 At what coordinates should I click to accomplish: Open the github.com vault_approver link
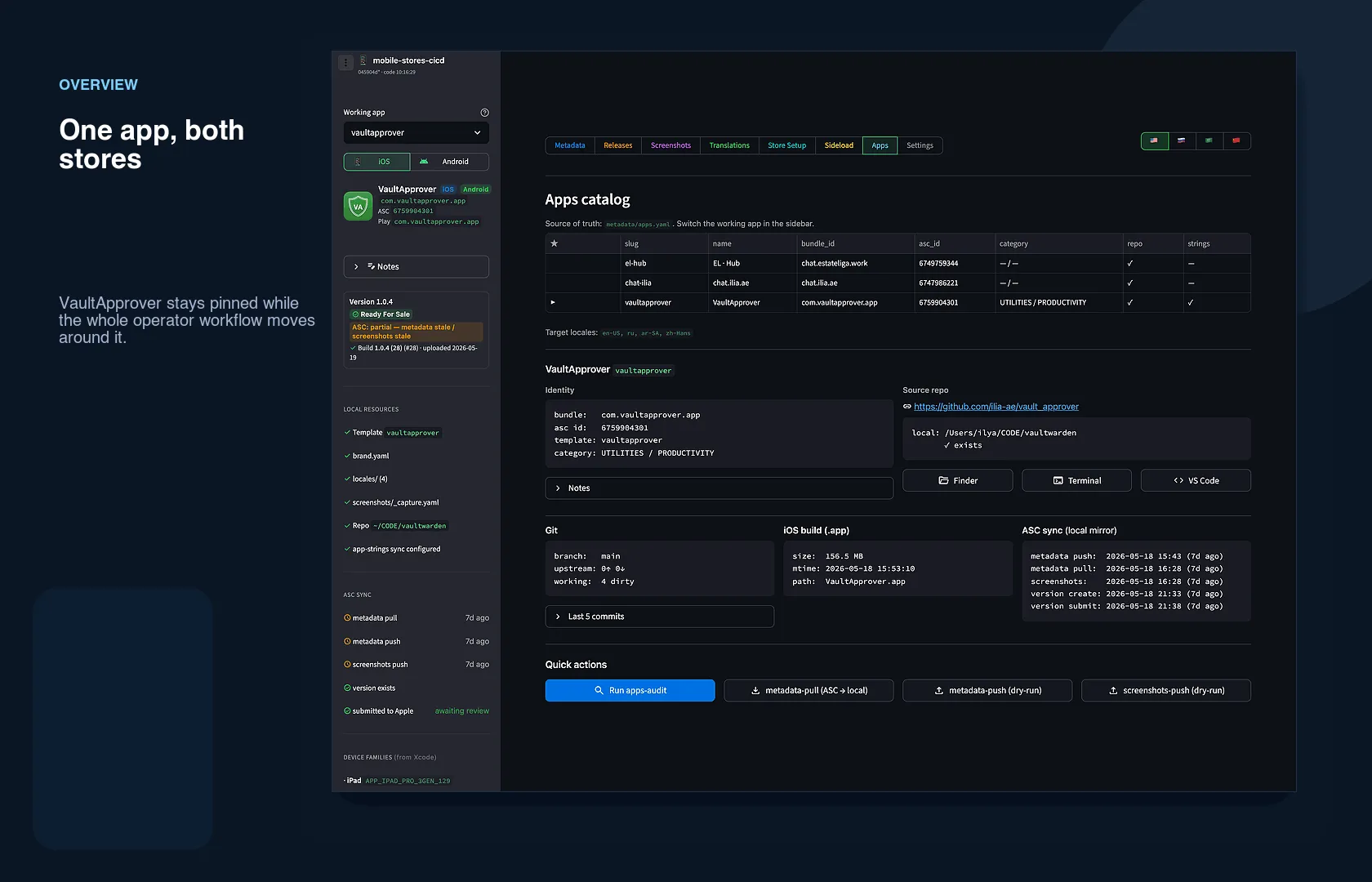pyautogui.click(x=996, y=407)
